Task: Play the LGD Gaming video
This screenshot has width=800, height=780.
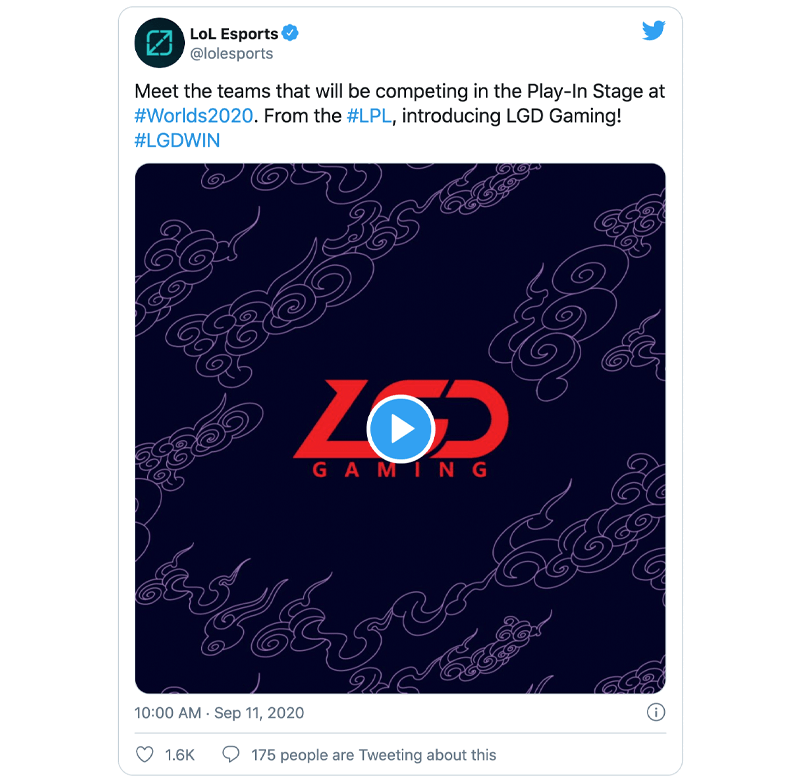Action: tap(401, 429)
